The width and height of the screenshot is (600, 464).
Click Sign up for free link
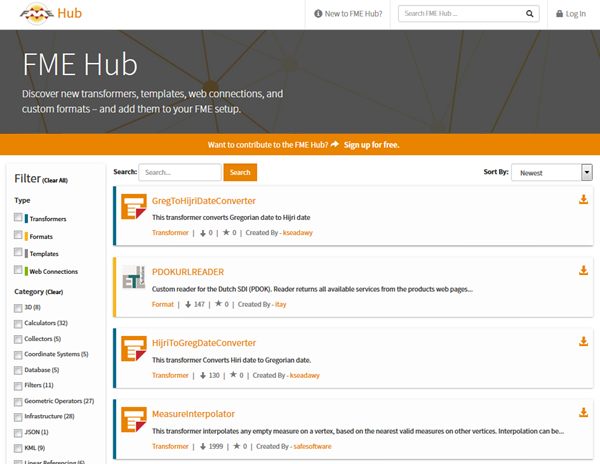(x=371, y=145)
